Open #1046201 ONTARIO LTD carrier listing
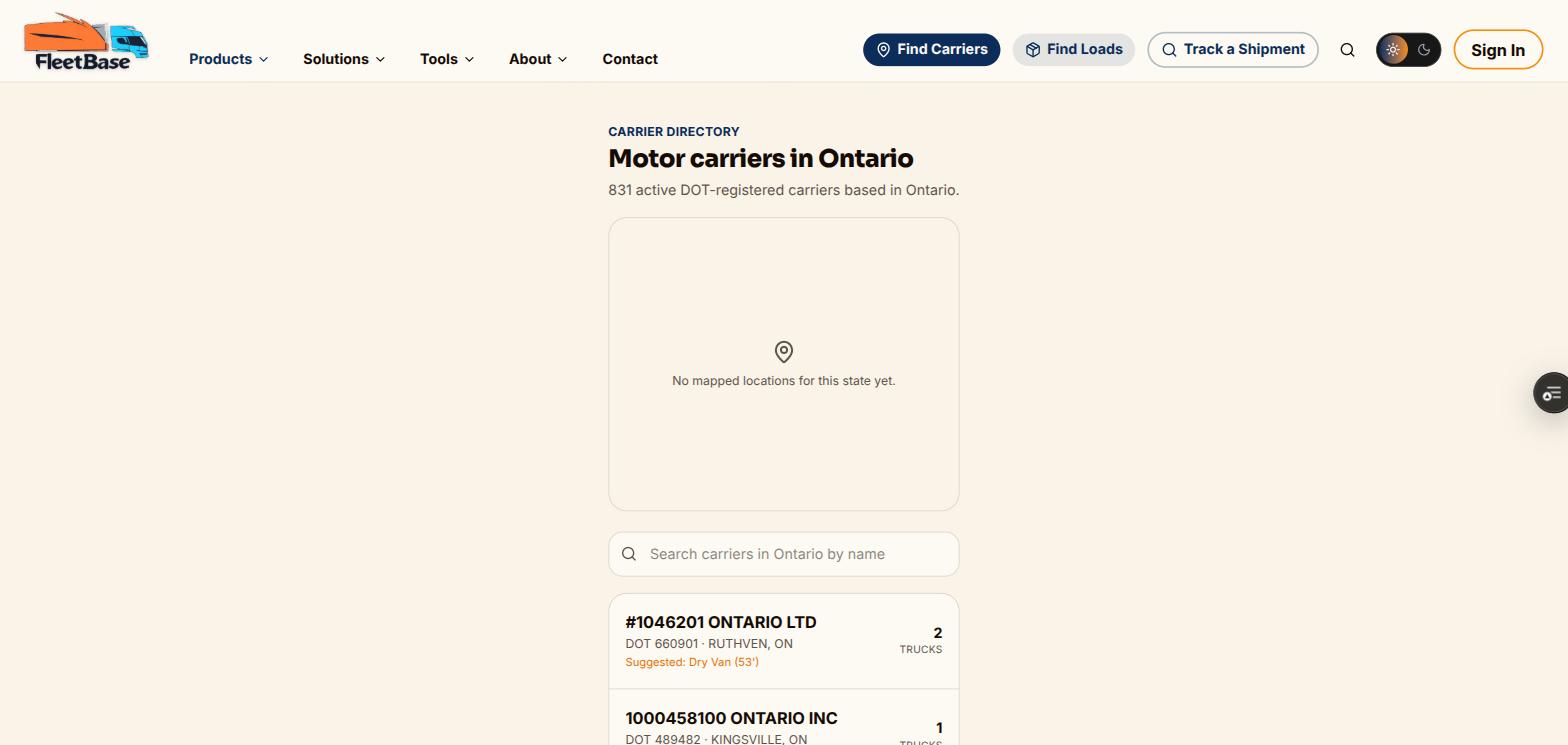Image resolution: width=1568 pixels, height=745 pixels. pos(784,641)
